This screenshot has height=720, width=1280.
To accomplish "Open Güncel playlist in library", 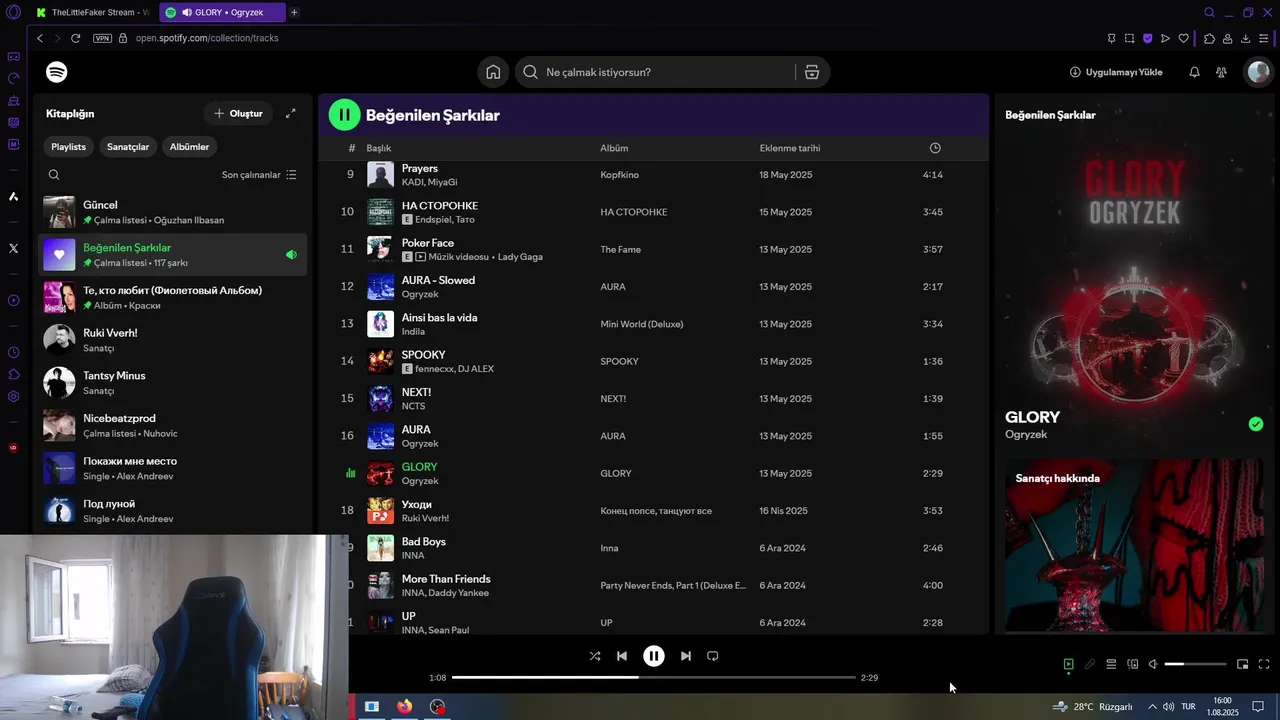I will [x=173, y=212].
